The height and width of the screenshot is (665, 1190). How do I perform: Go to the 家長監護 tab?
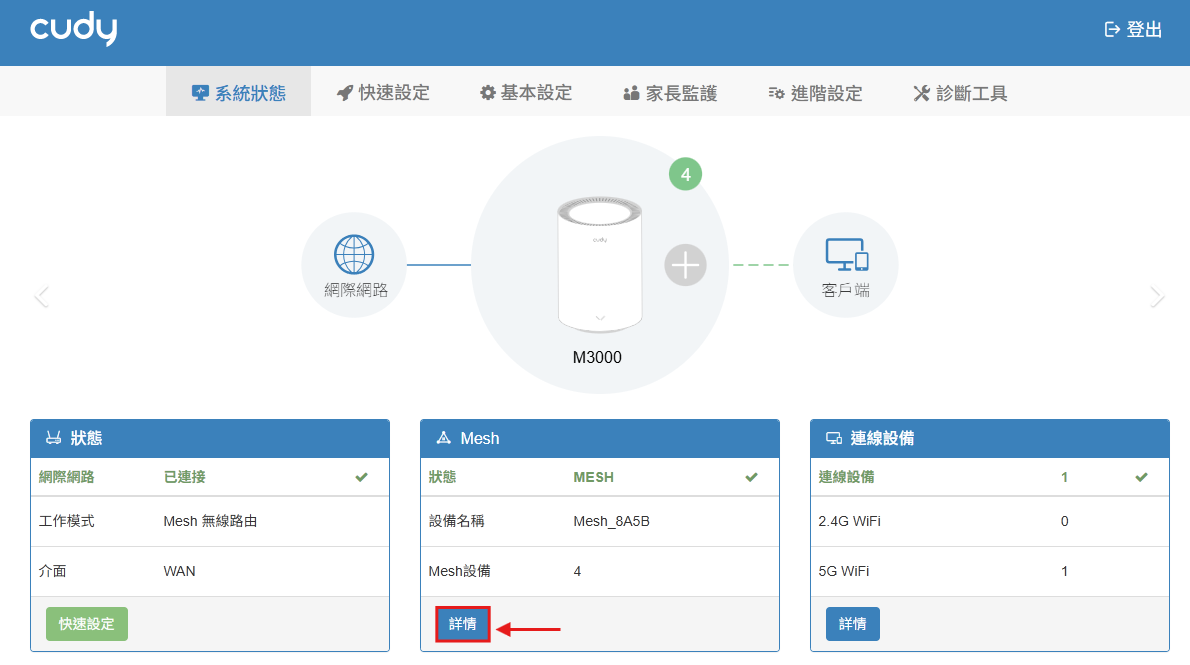point(670,93)
